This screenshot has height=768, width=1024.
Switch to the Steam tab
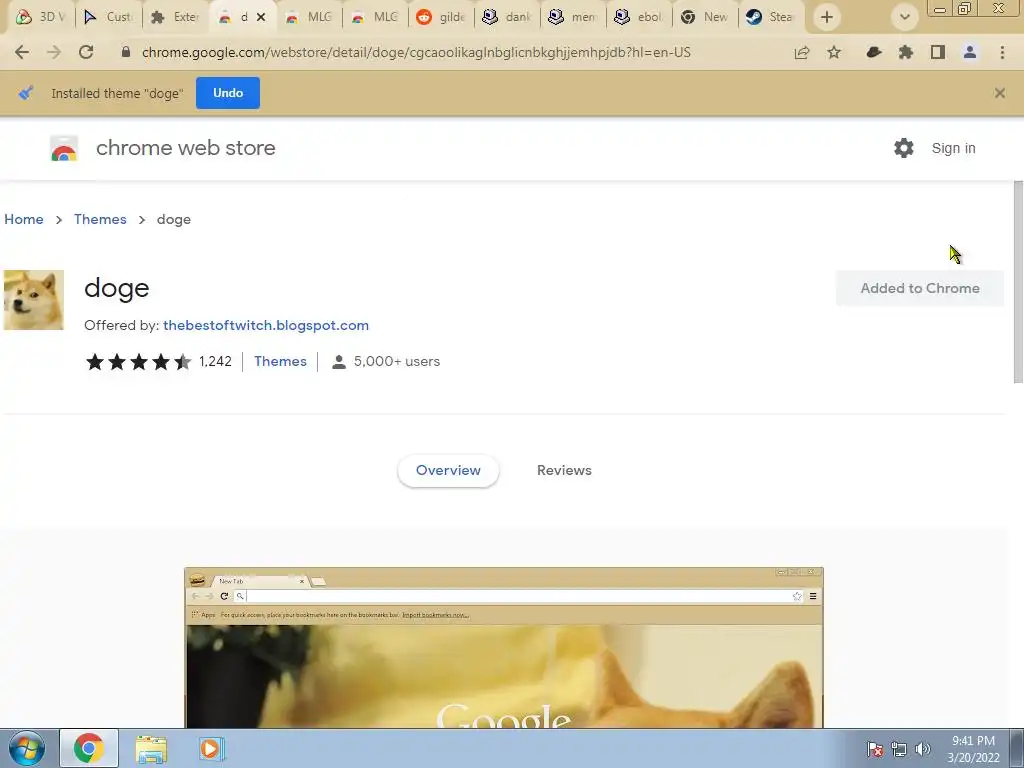771,17
